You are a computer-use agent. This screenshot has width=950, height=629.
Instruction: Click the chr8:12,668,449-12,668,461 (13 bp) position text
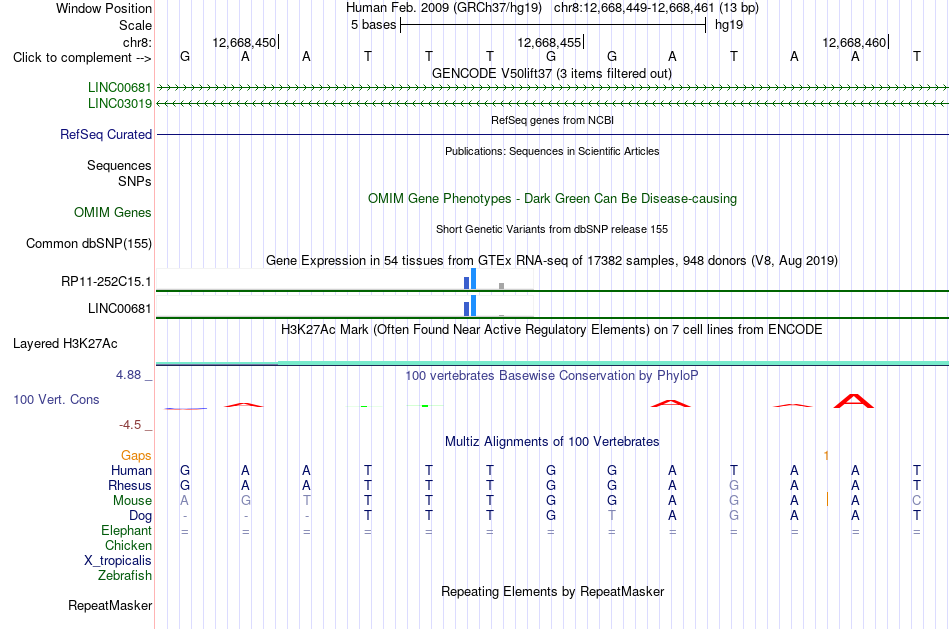[x=656, y=8]
